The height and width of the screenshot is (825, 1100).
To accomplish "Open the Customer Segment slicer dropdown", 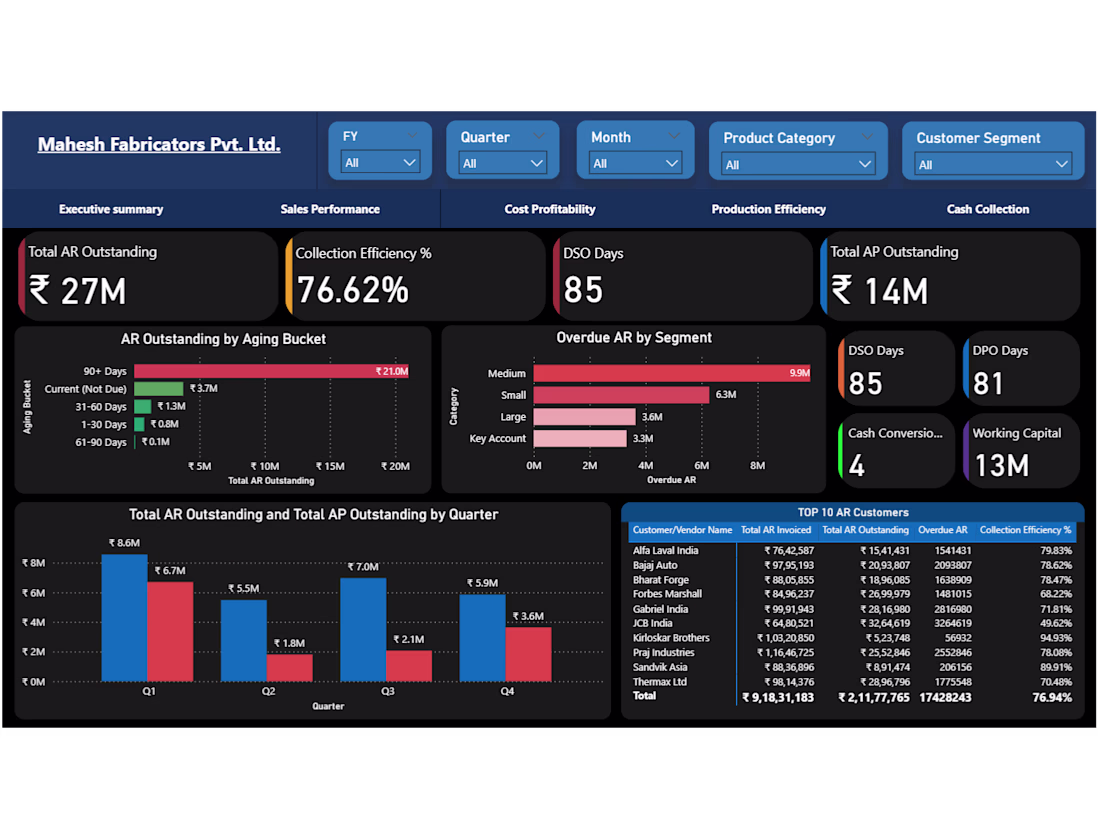I will [993, 165].
